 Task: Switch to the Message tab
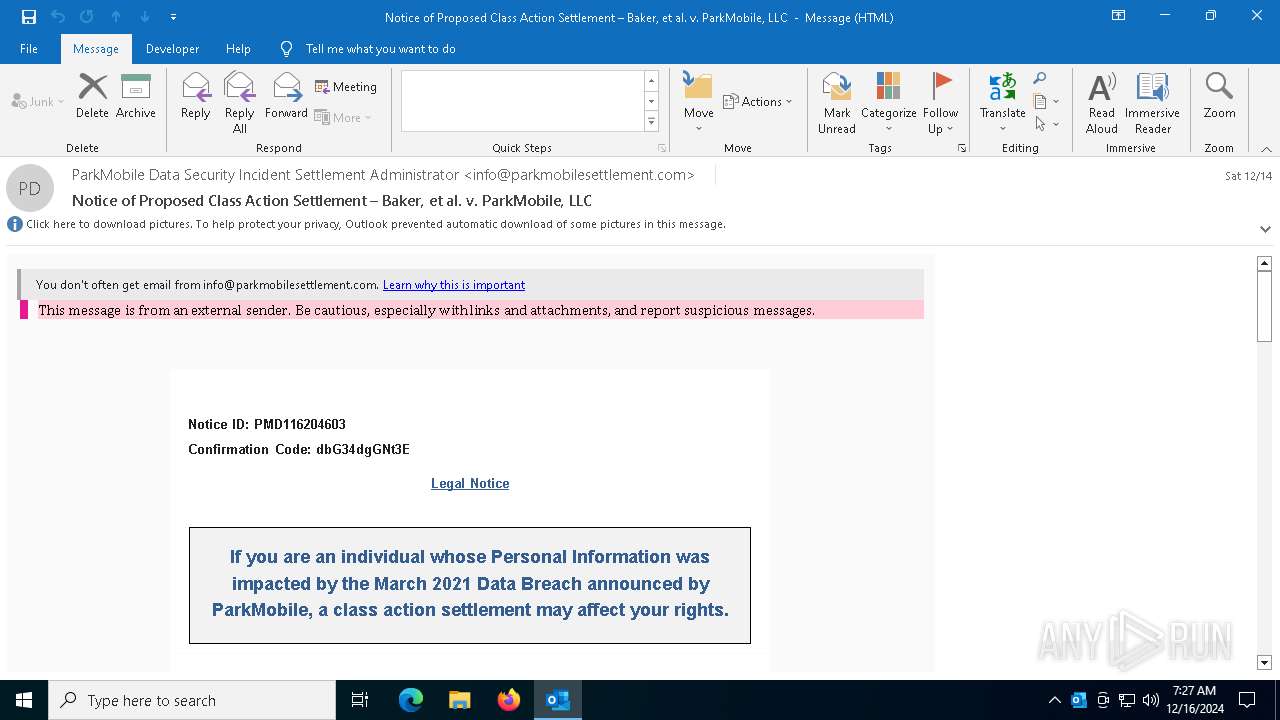(96, 49)
